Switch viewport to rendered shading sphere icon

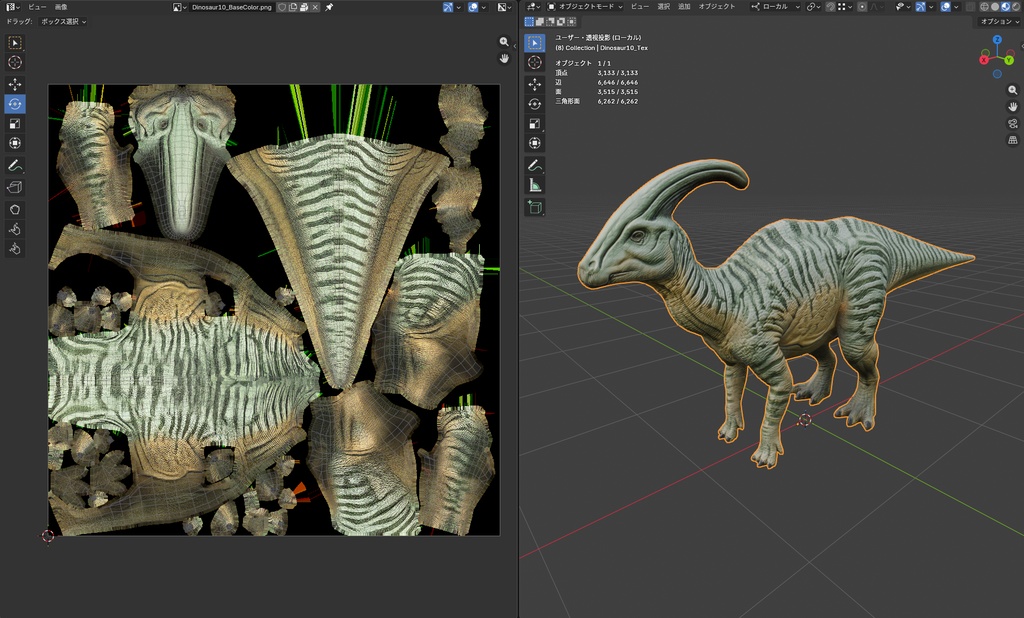click(1015, 7)
